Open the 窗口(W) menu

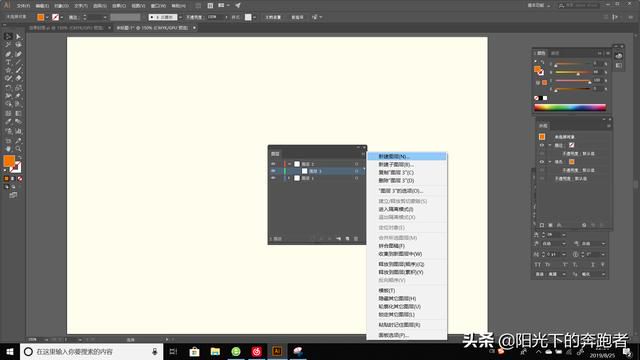click(158, 6)
